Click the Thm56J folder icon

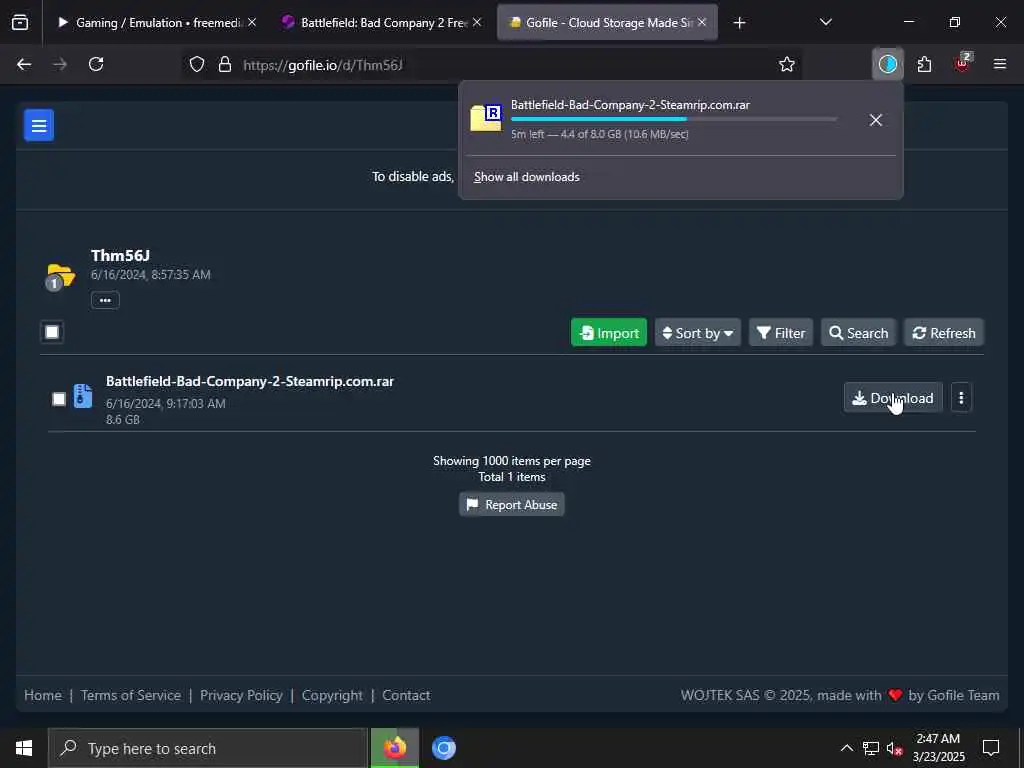[x=60, y=277]
